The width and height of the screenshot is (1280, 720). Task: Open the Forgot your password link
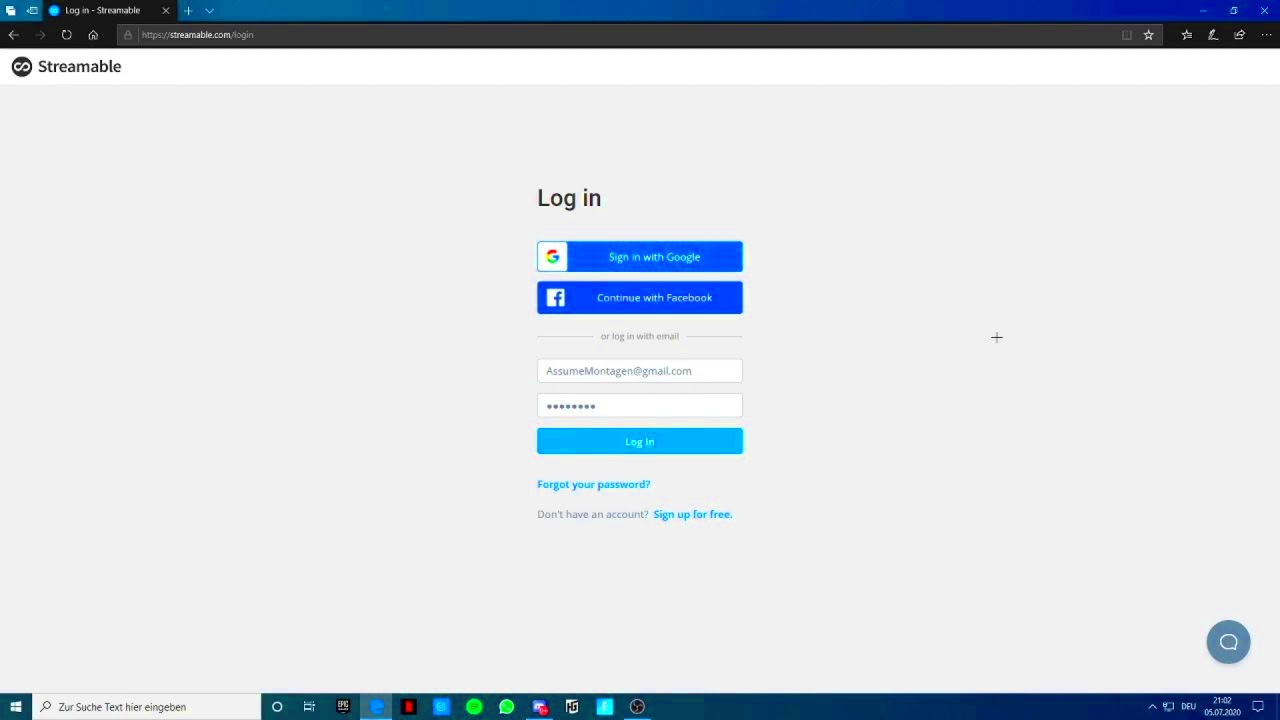tap(593, 484)
